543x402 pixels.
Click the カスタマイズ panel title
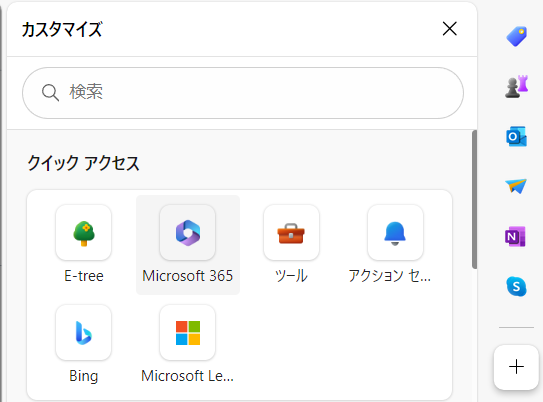coord(62,29)
